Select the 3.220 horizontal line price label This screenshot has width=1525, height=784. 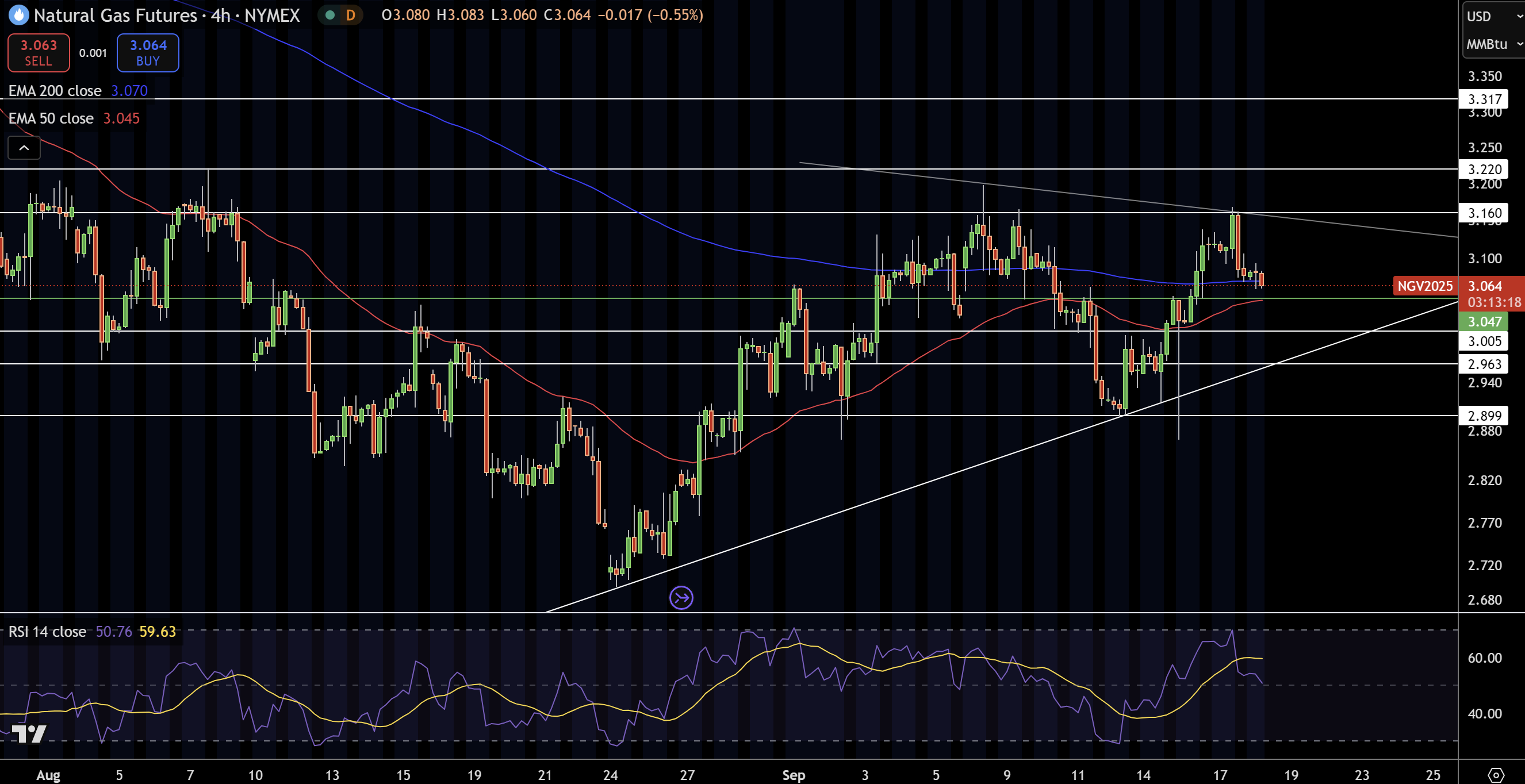pyautogui.click(x=1484, y=169)
